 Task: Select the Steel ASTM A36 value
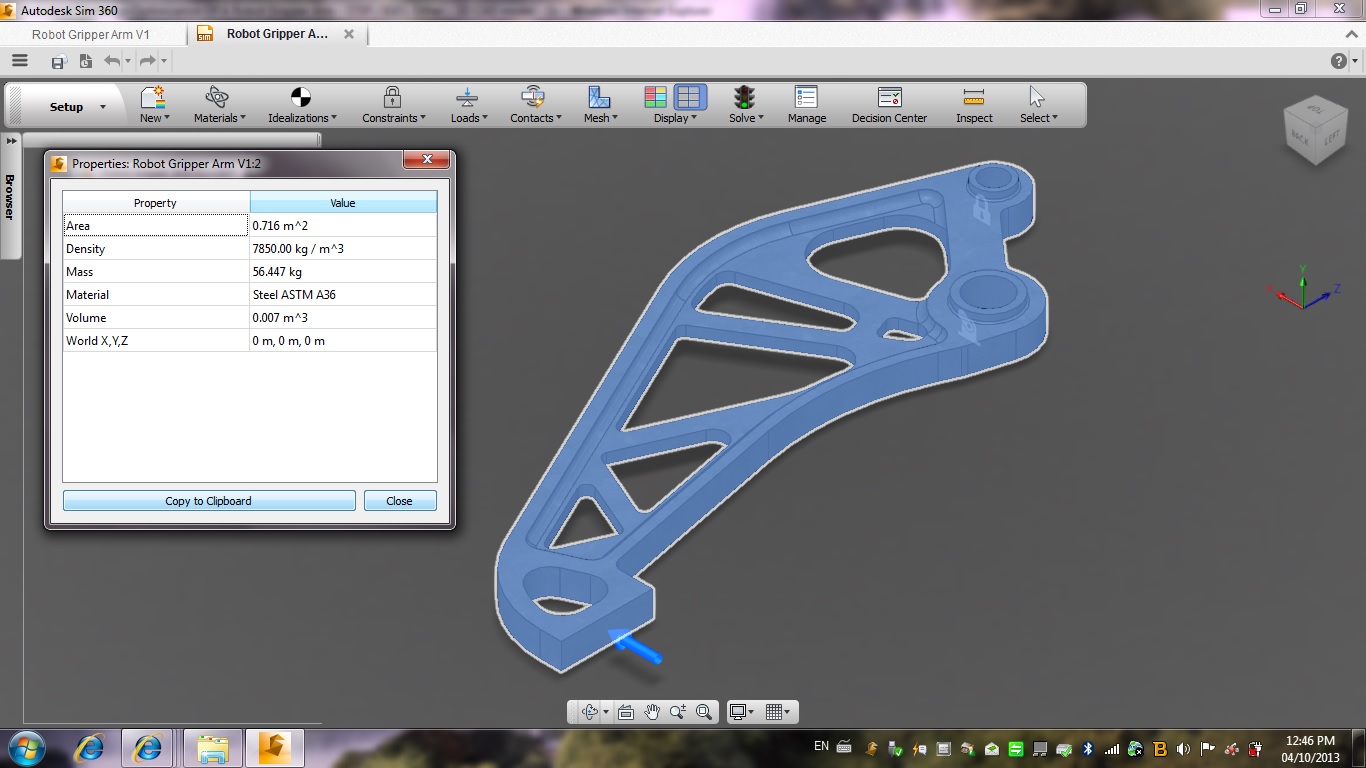pyautogui.click(x=343, y=295)
